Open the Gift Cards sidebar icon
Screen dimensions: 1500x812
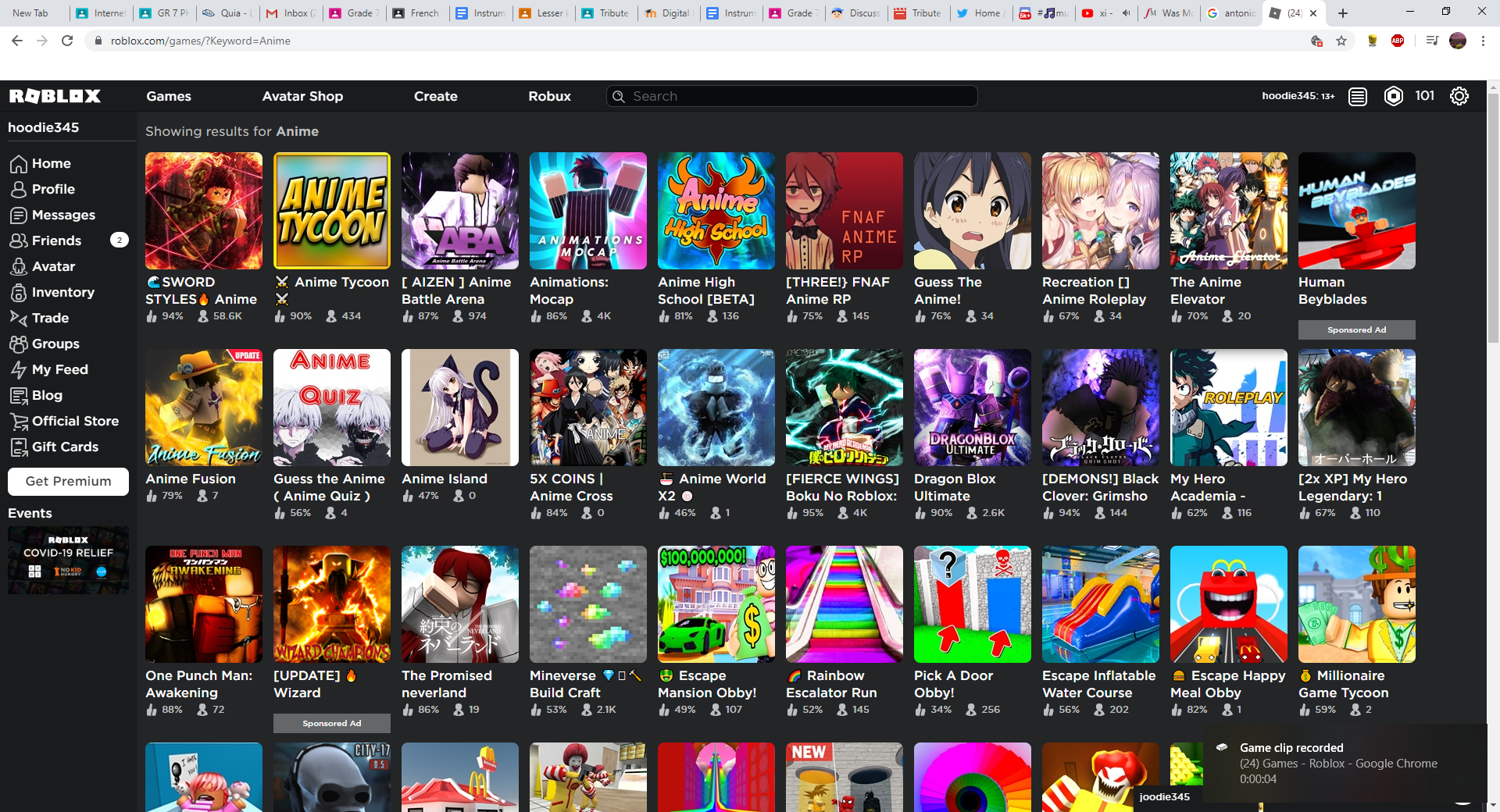[x=19, y=447]
